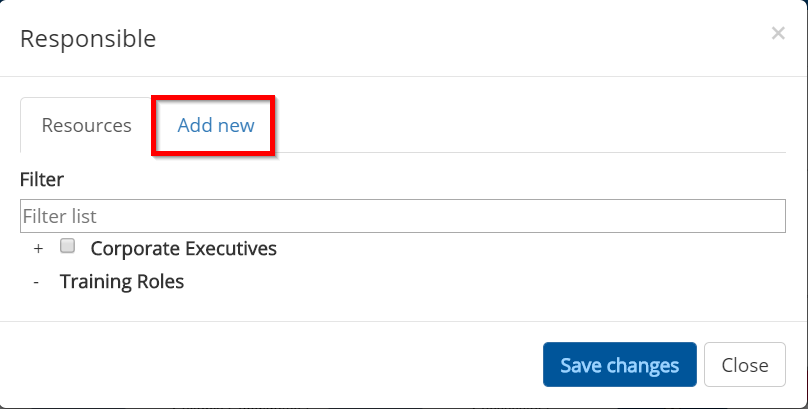Dismiss the dialog with the X icon
The height and width of the screenshot is (409, 808).
click(778, 33)
